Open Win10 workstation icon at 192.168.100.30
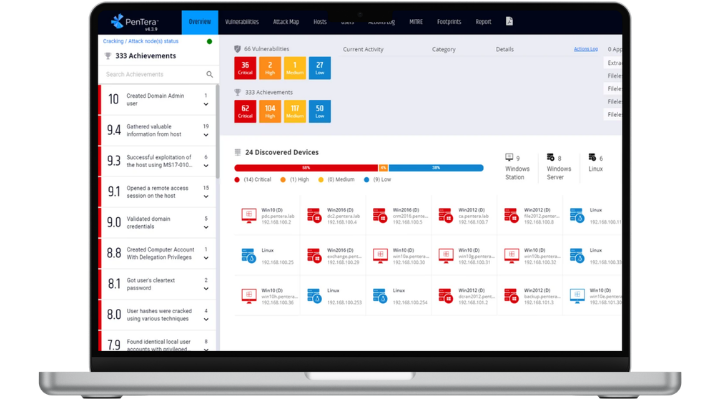The image size is (720, 400). coord(380,256)
